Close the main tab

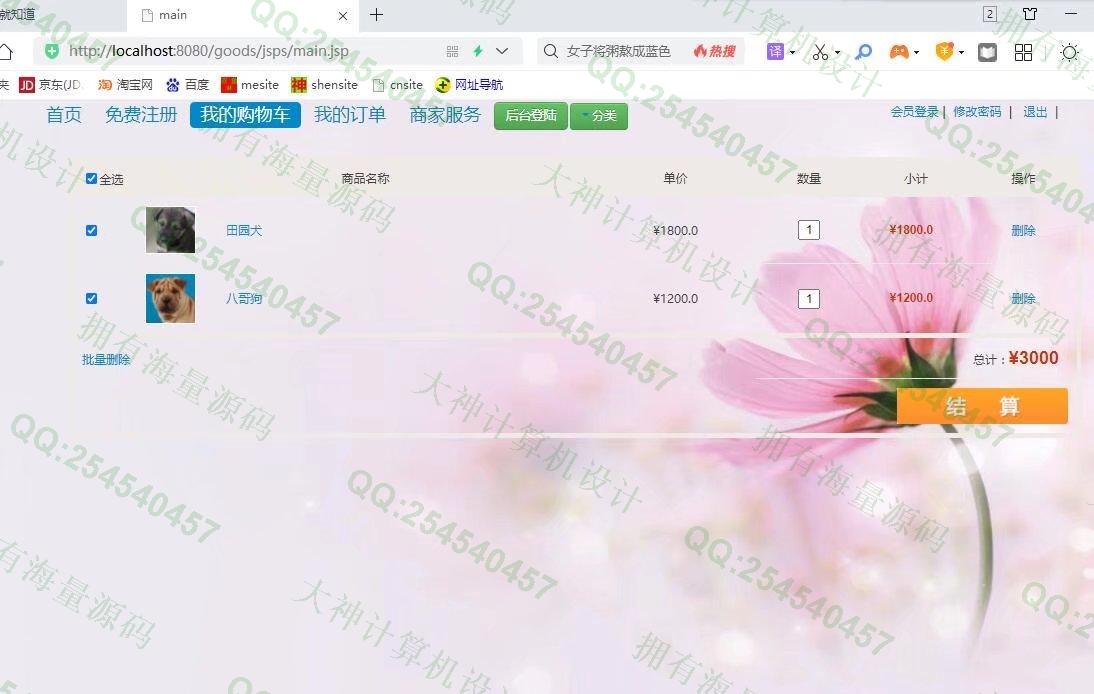click(x=343, y=15)
